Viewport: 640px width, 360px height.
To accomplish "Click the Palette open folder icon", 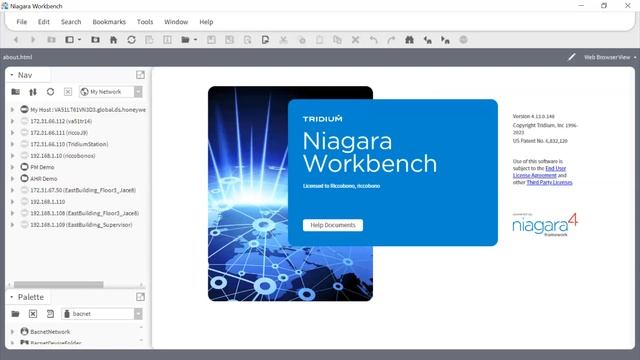I will [x=16, y=314].
